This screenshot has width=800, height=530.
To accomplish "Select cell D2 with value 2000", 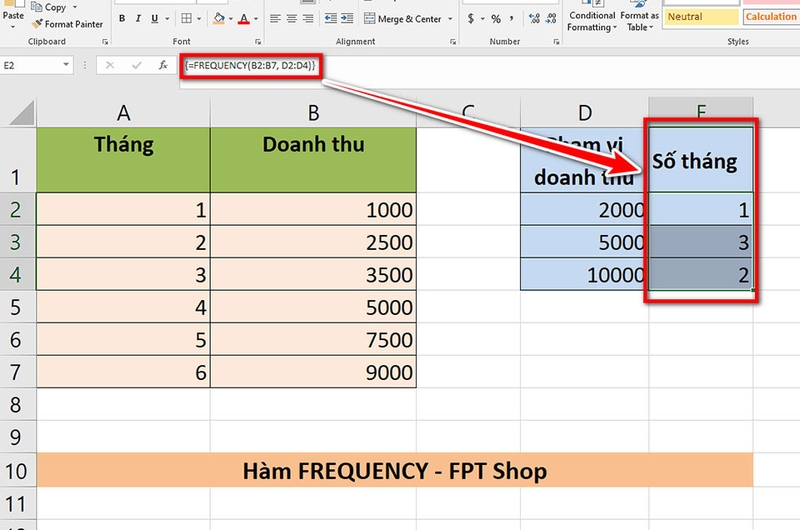I will [585, 209].
